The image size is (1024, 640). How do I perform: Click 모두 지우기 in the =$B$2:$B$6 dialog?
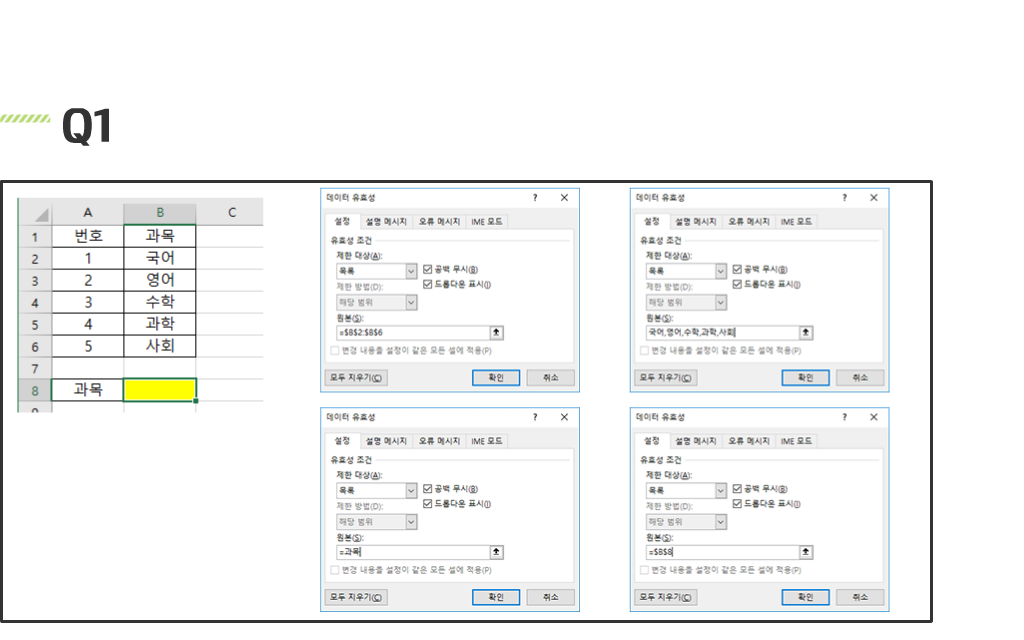[x=356, y=377]
